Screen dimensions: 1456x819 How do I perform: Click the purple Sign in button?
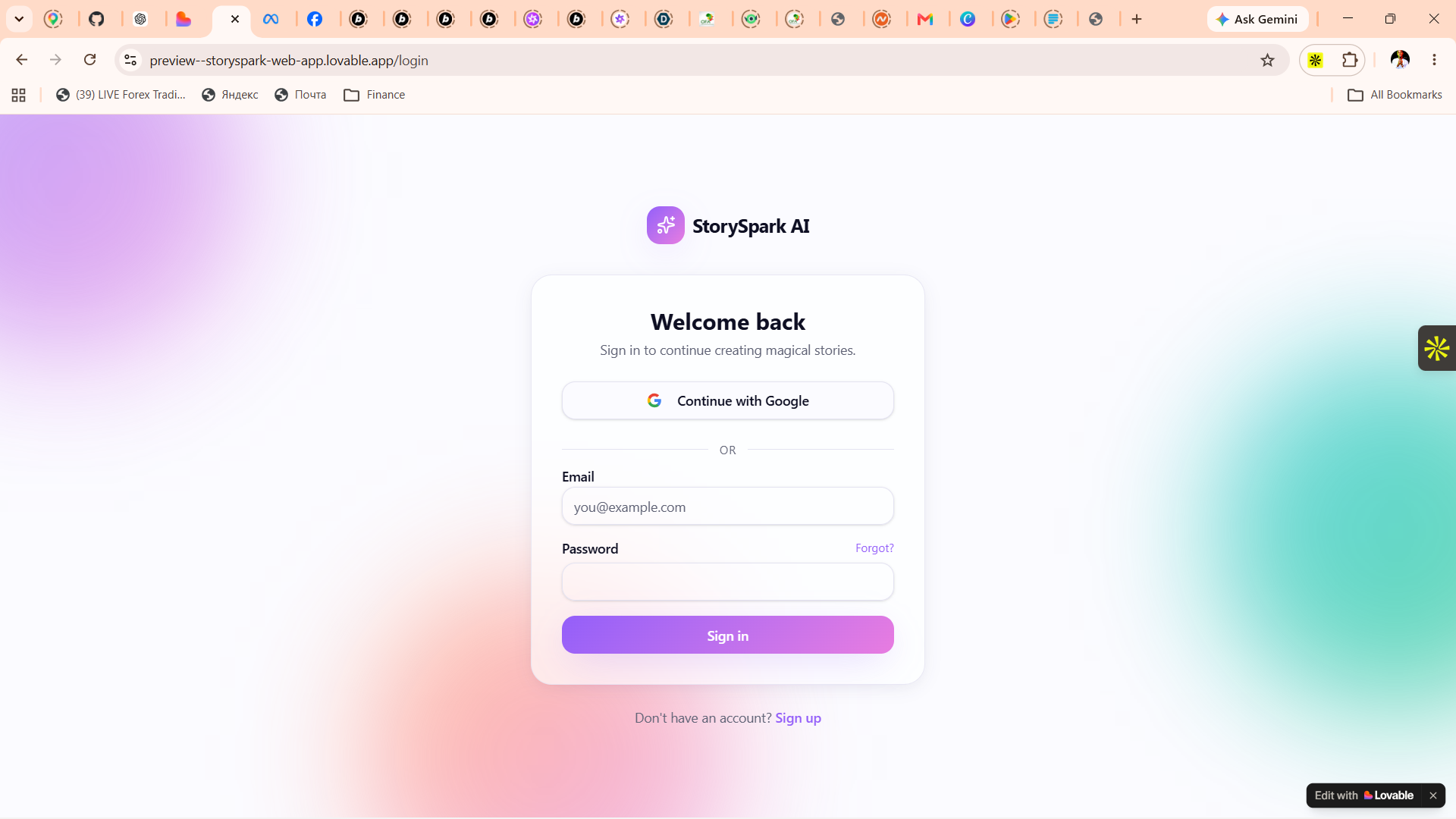[727, 635]
